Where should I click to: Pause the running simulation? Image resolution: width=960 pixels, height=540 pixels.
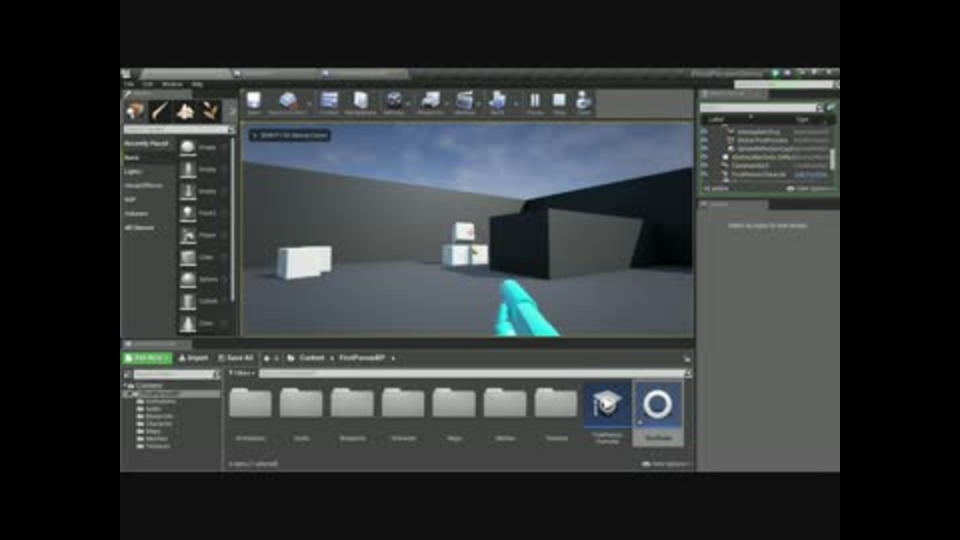click(x=534, y=100)
